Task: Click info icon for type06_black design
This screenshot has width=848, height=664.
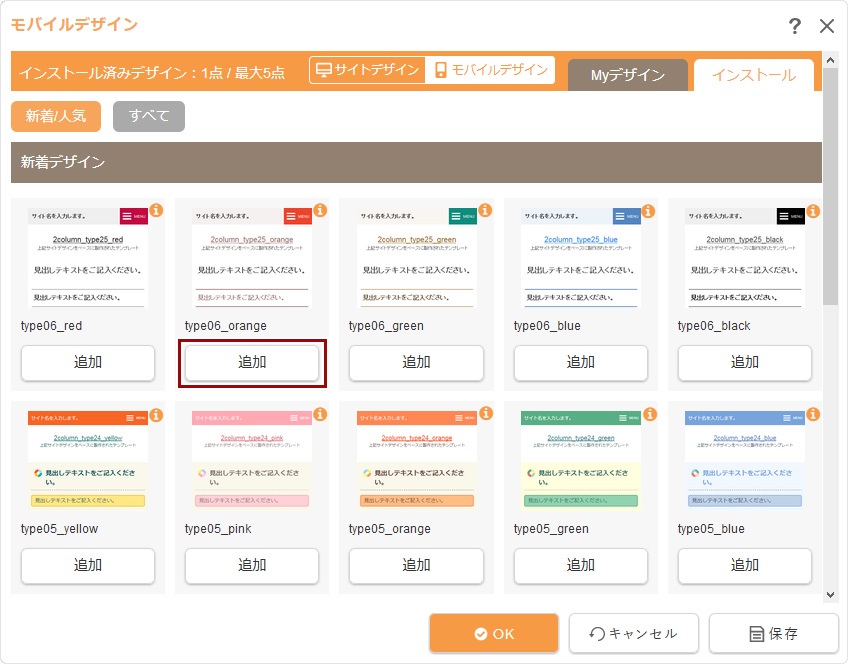Action: 813,211
